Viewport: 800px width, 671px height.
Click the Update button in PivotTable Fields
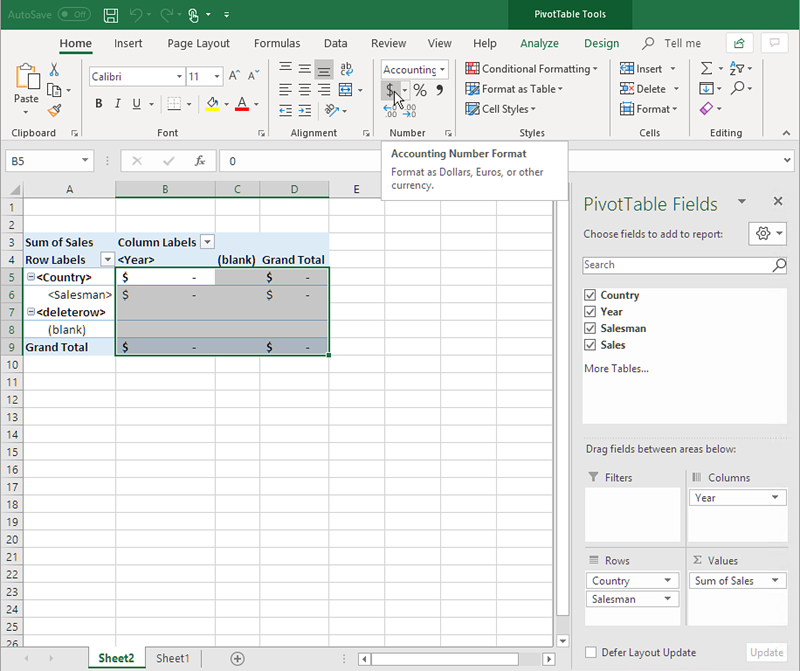pos(766,652)
